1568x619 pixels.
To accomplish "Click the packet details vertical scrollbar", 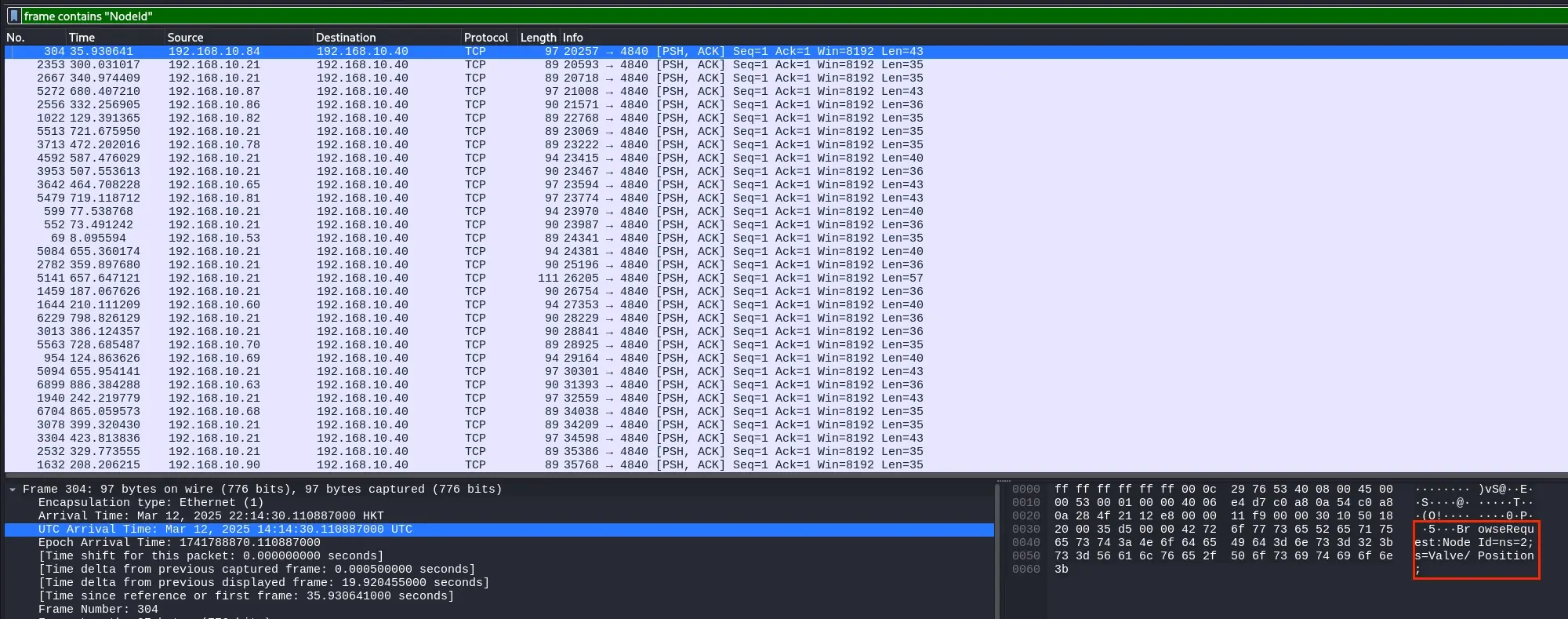I will (998, 551).
